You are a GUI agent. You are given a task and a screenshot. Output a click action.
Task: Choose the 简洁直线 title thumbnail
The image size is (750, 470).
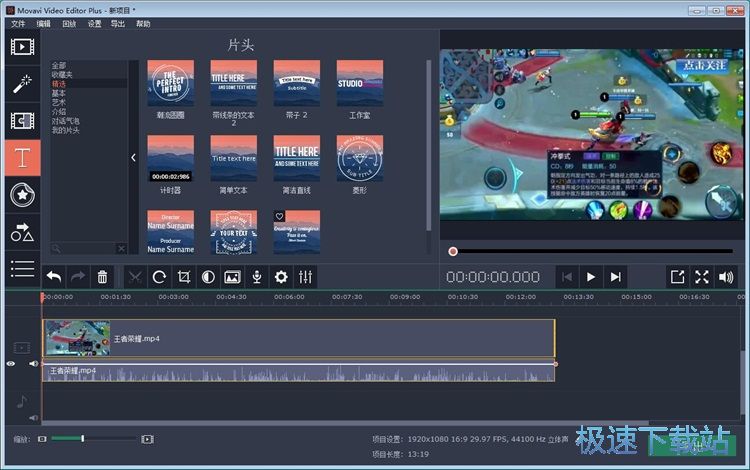(297, 158)
